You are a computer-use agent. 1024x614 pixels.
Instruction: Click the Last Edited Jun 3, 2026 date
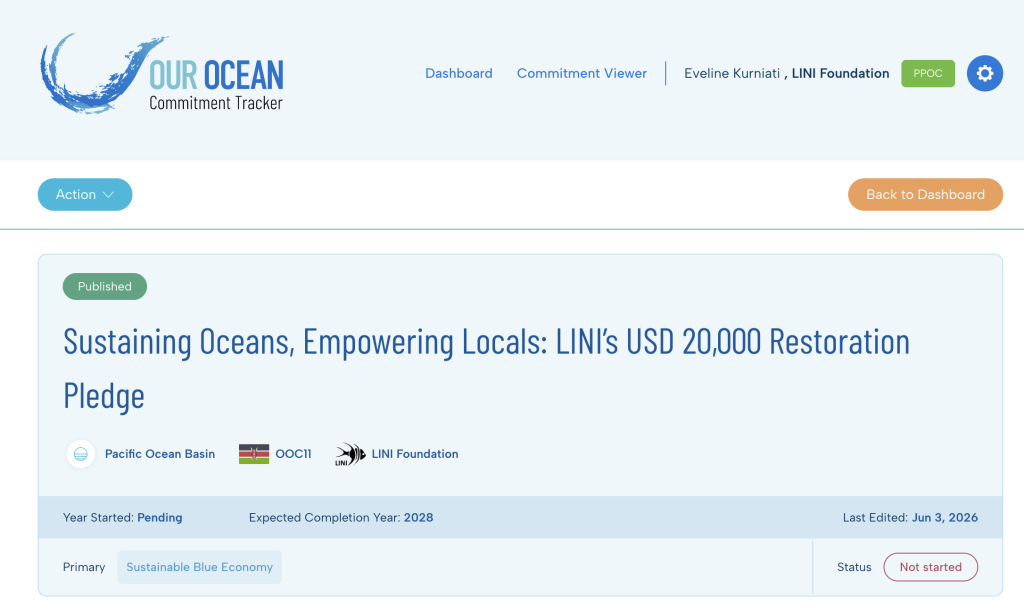pos(944,517)
